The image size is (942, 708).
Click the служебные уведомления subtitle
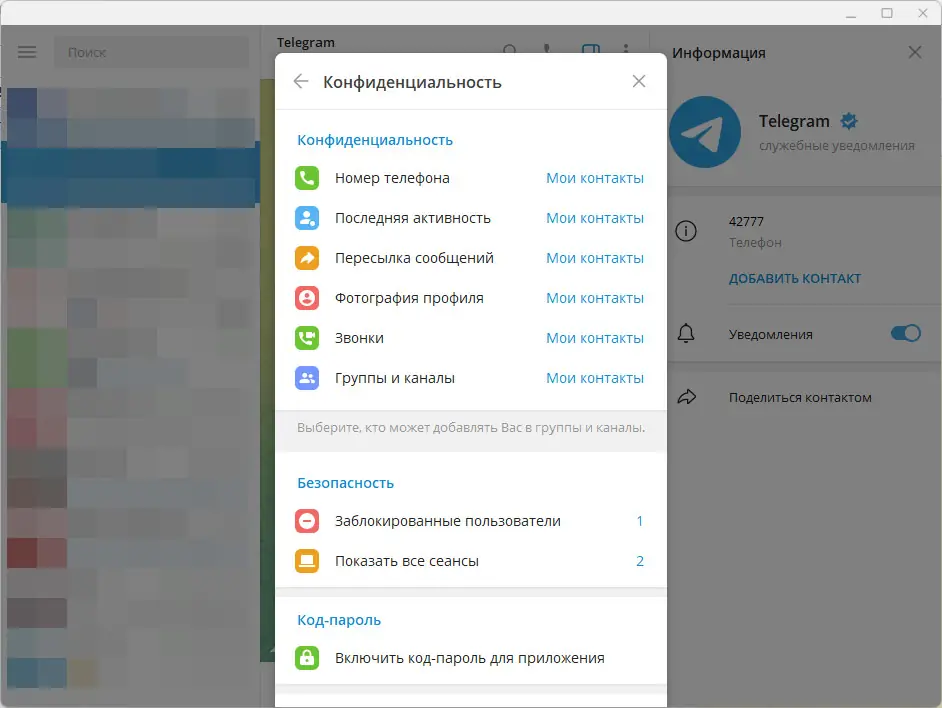(x=836, y=145)
